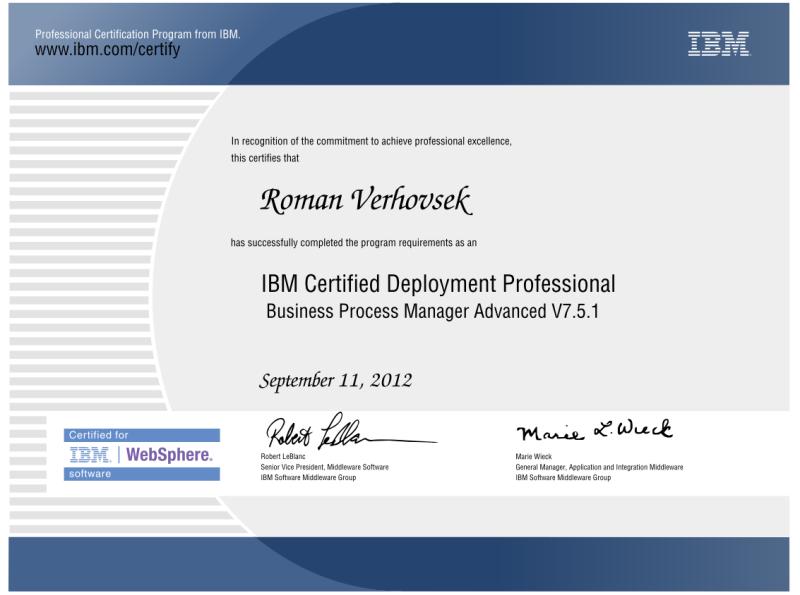800x595 pixels.
Task: Select the recipient name Roman Verhovsek
Action: click(x=365, y=202)
